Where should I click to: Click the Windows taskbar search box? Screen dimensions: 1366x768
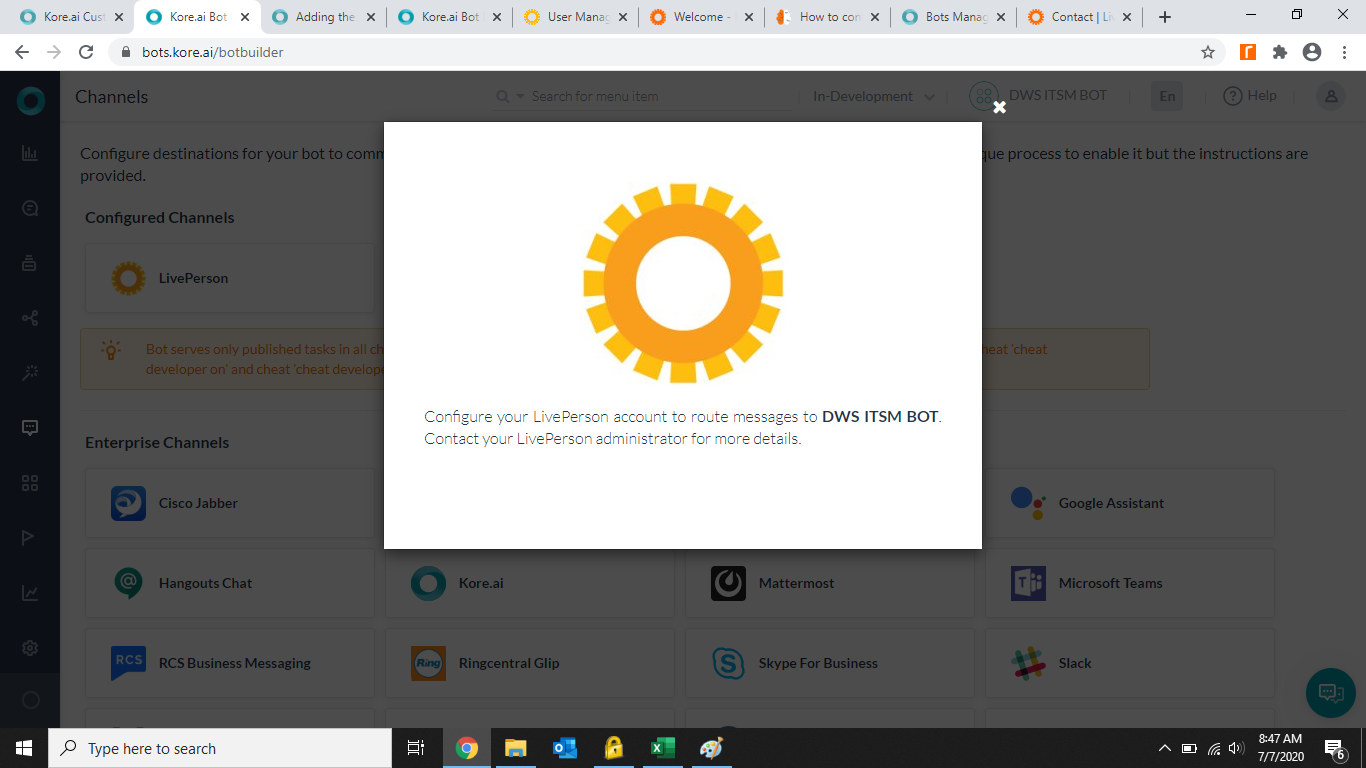tap(219, 748)
